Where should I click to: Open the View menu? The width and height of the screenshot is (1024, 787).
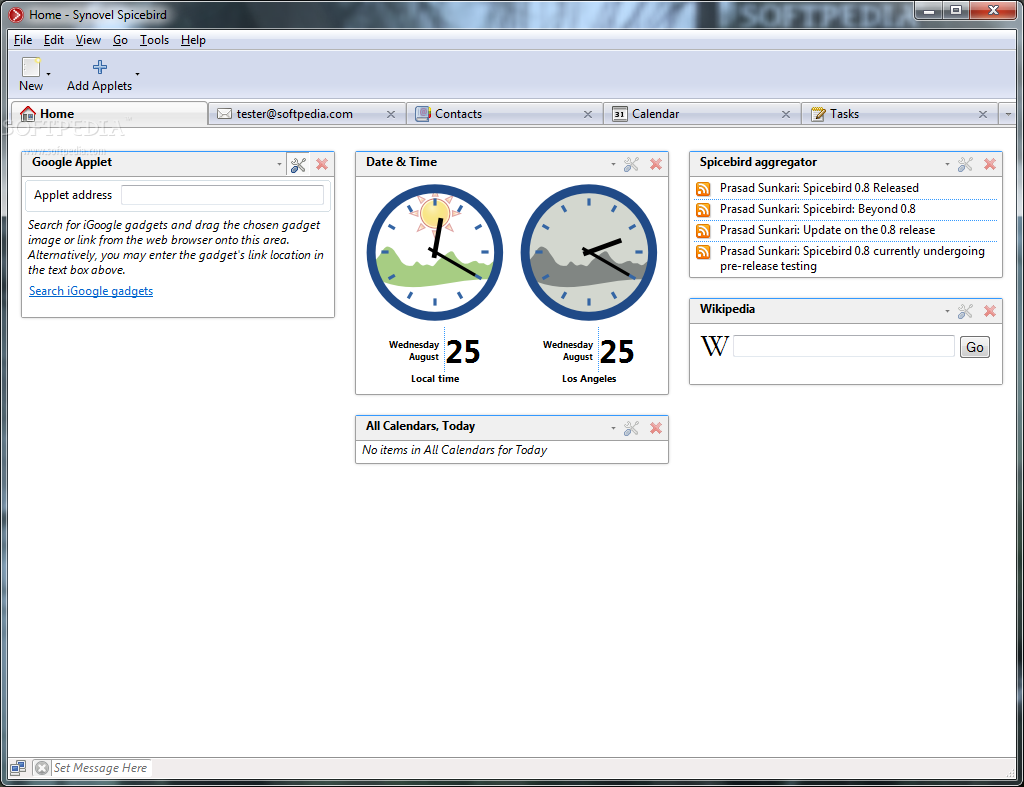pos(88,40)
